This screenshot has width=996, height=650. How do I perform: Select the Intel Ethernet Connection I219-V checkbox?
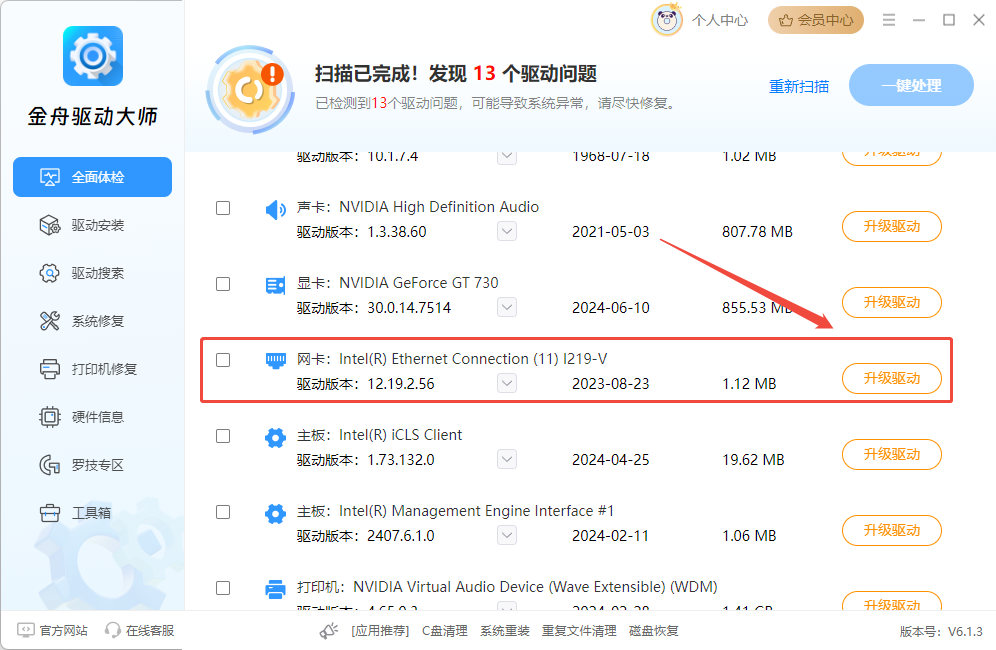[x=223, y=360]
